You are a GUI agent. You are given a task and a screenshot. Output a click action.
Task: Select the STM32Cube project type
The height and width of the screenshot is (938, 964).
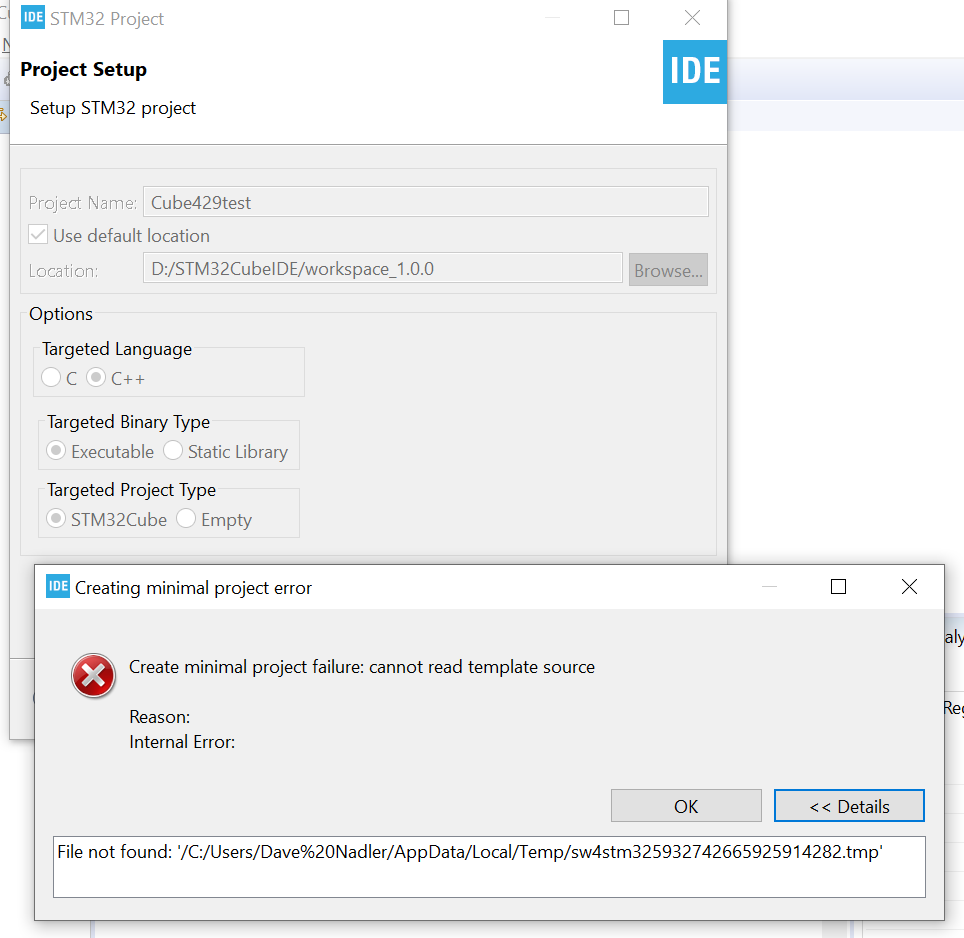pos(57,519)
